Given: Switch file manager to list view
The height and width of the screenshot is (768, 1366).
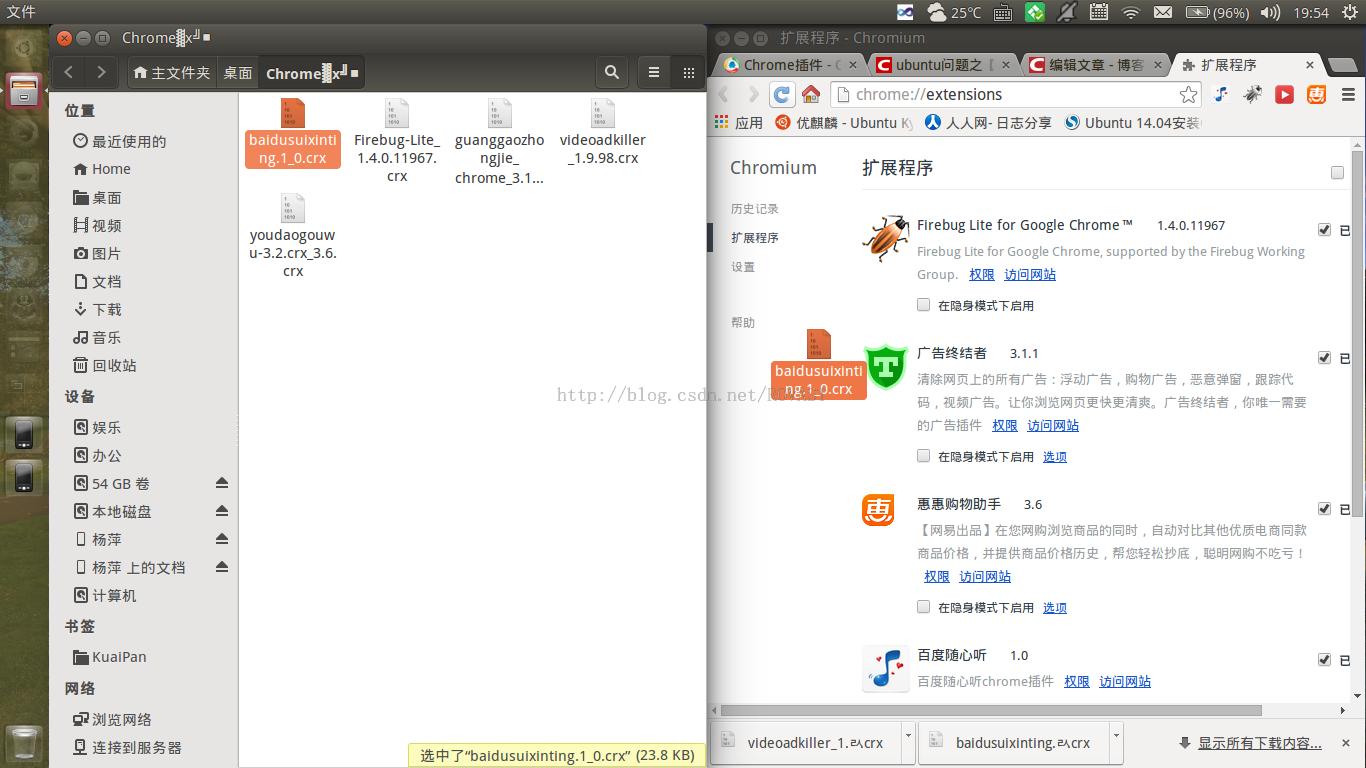Looking at the screenshot, I should [x=654, y=72].
